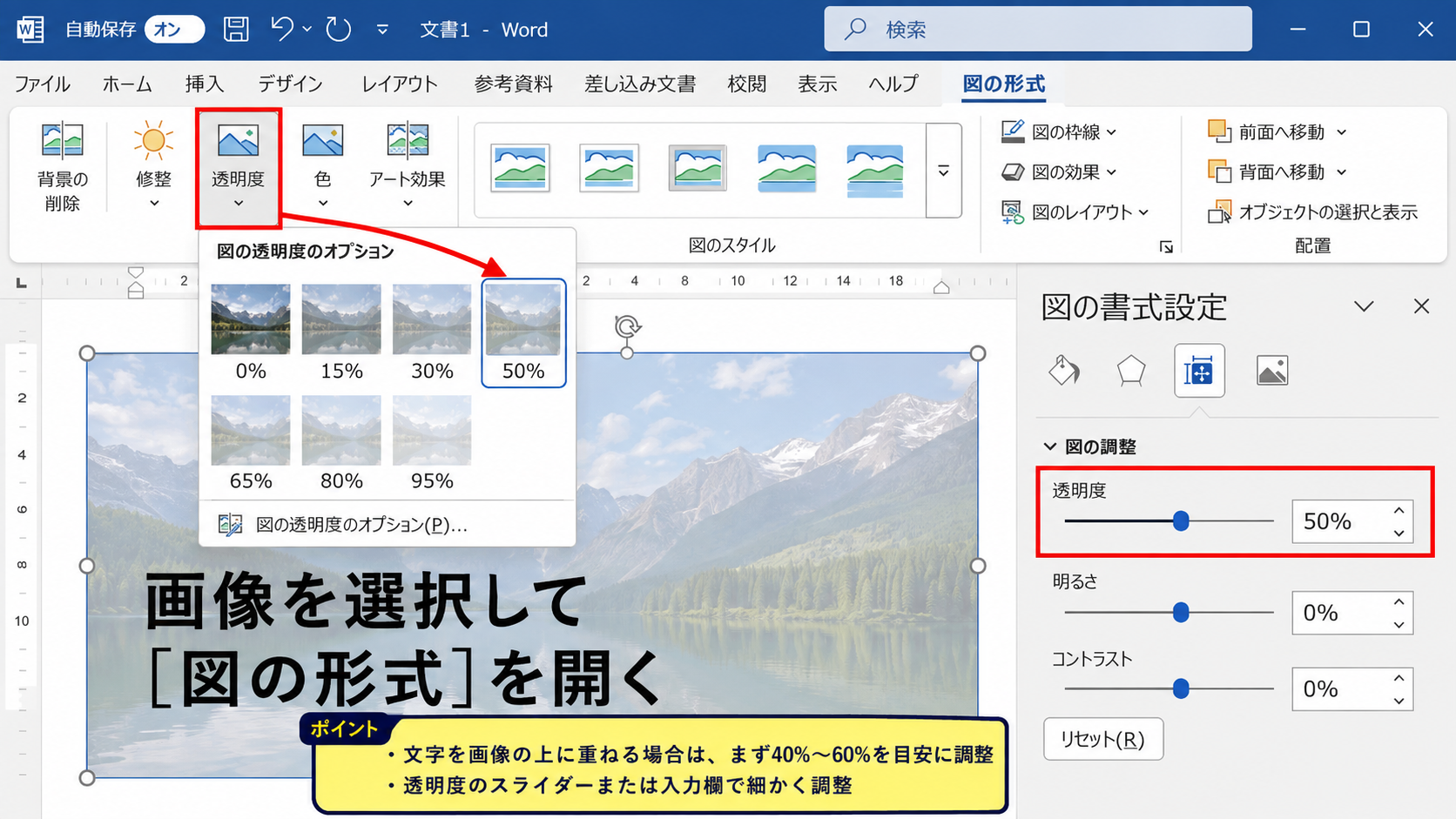Click the 検索 search box
The width and height of the screenshot is (1456, 819).
1038,29
